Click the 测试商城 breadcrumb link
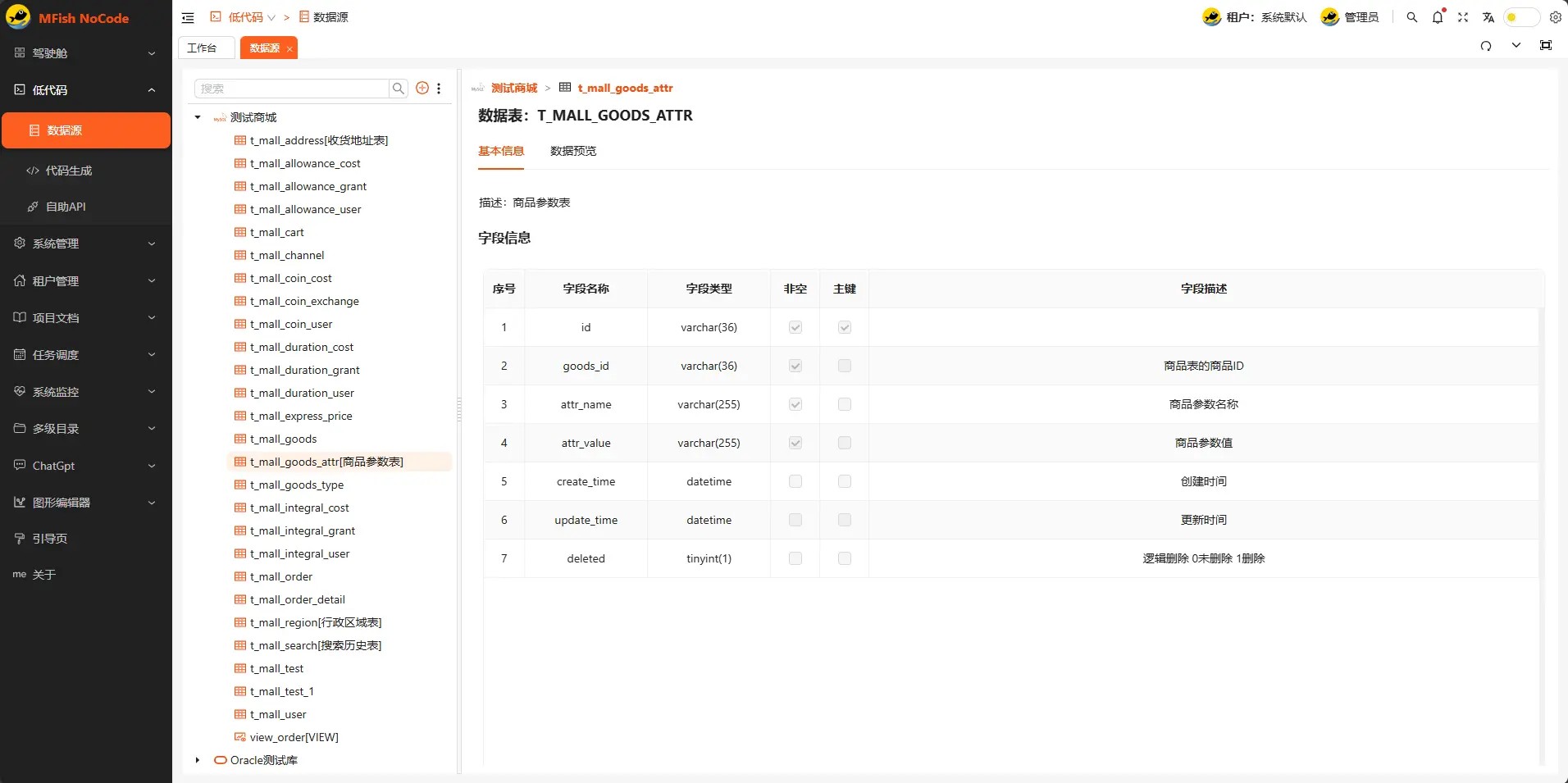 pos(514,88)
